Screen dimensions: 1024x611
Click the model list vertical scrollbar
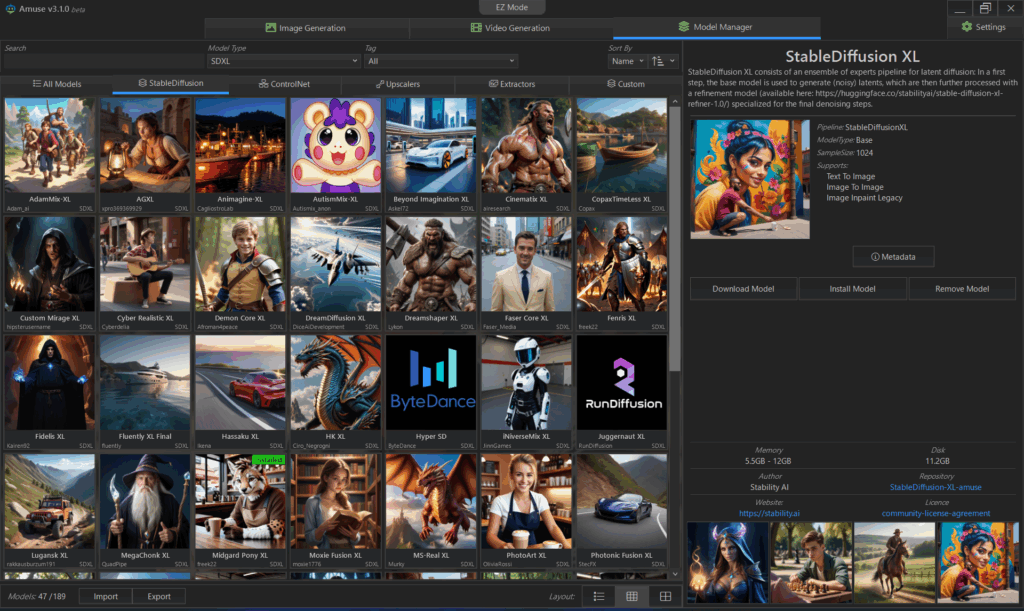[675, 240]
